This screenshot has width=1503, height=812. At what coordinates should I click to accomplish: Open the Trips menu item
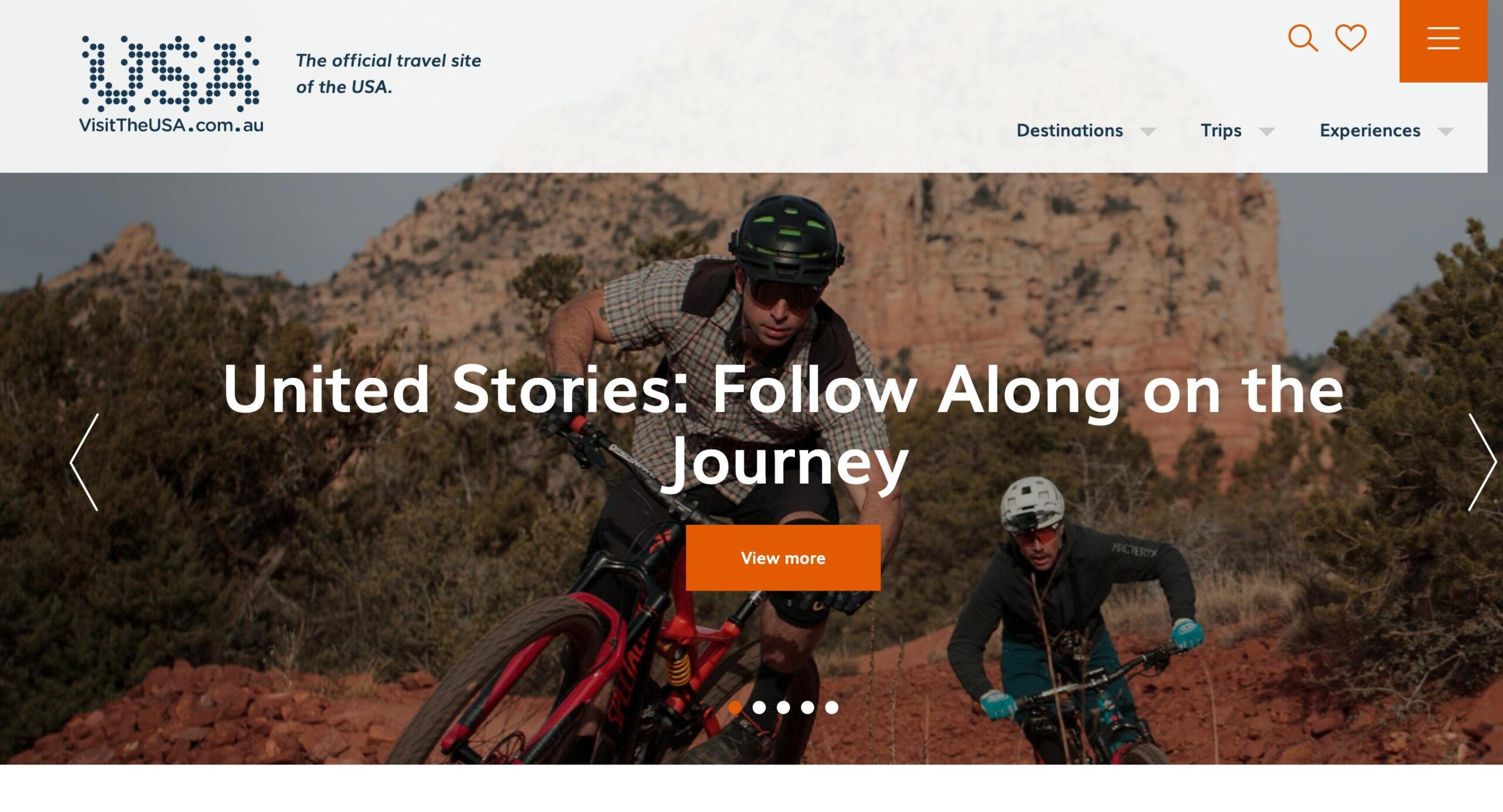(1221, 130)
